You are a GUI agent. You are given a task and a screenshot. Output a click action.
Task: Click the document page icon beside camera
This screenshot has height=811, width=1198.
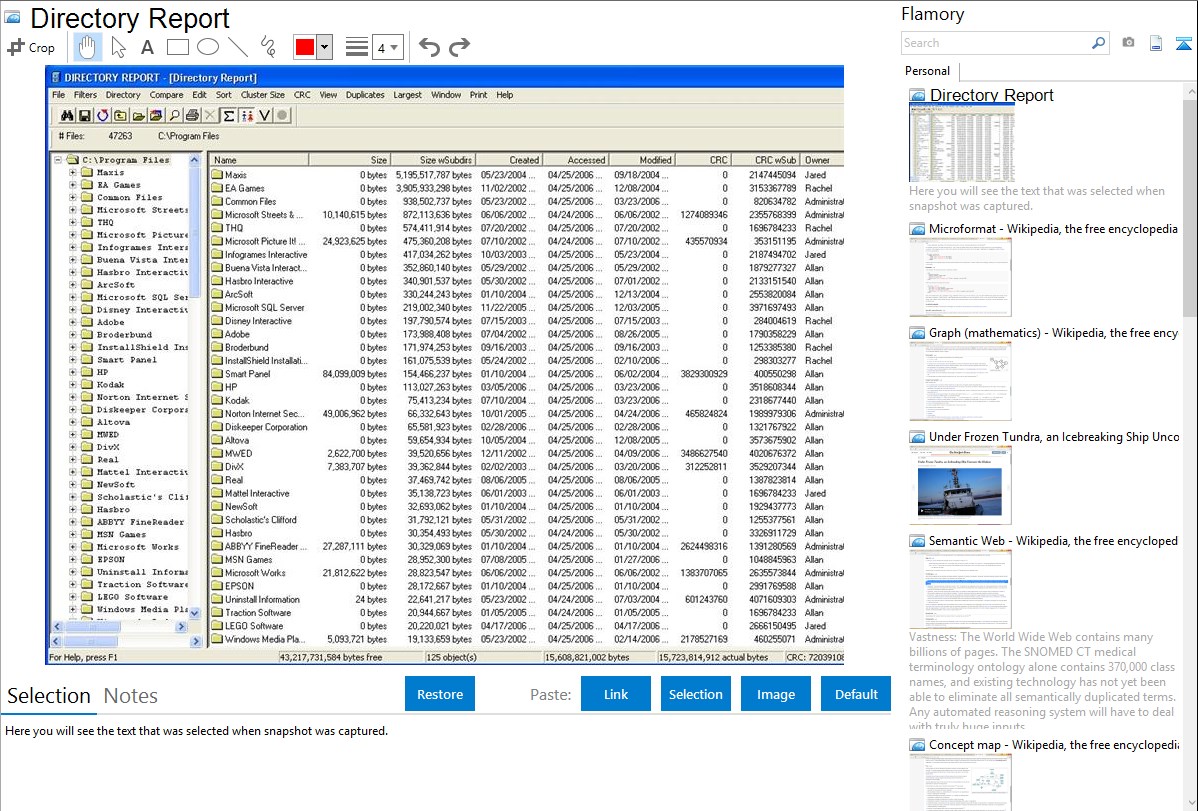click(x=1156, y=43)
